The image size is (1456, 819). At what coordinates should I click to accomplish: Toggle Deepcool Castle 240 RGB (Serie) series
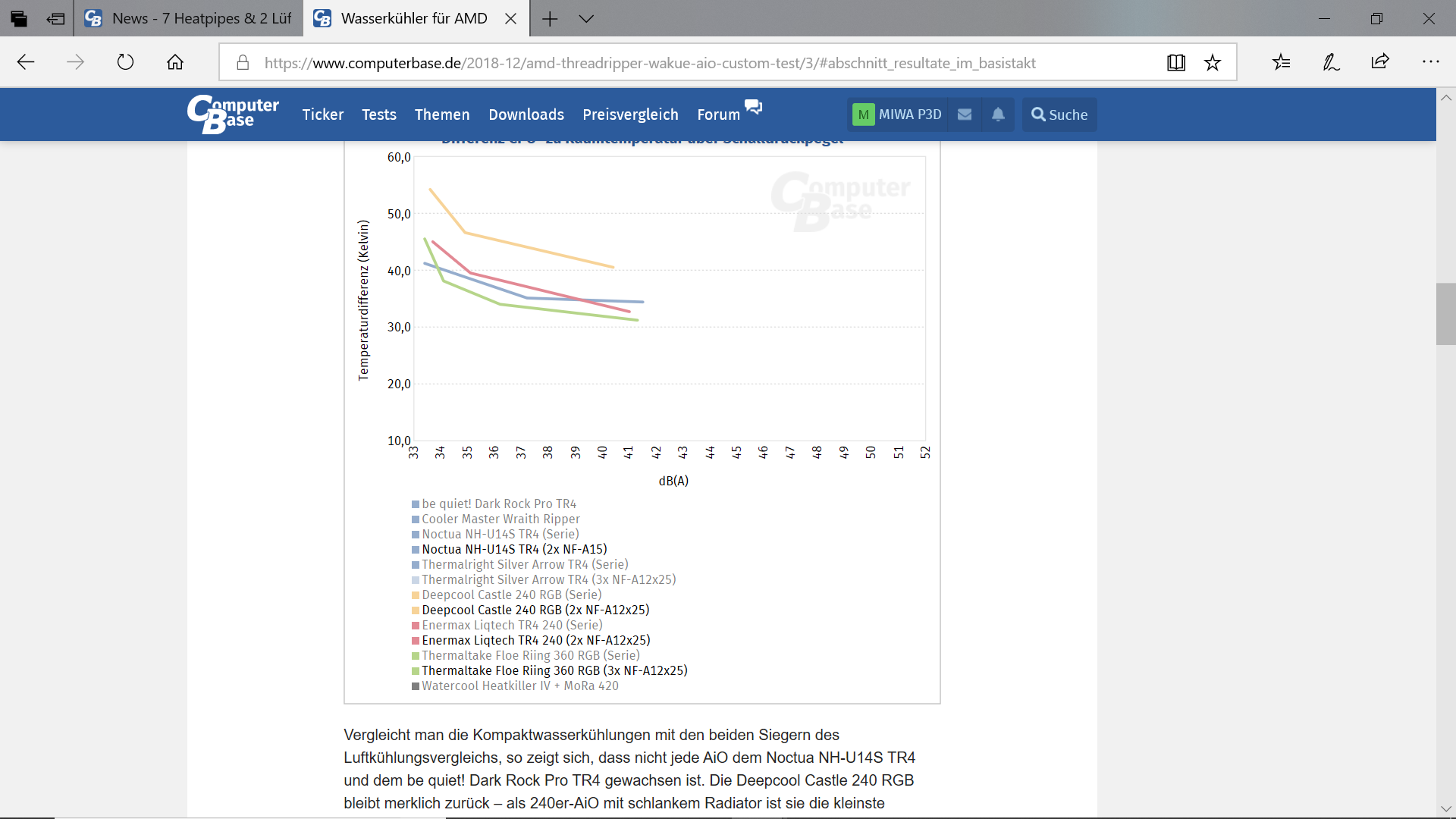511,595
